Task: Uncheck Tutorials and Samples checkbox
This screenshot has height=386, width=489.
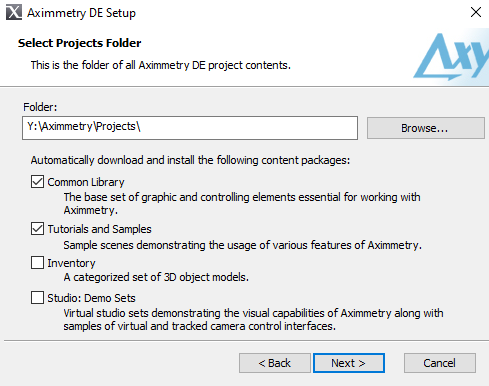Action: [37, 229]
